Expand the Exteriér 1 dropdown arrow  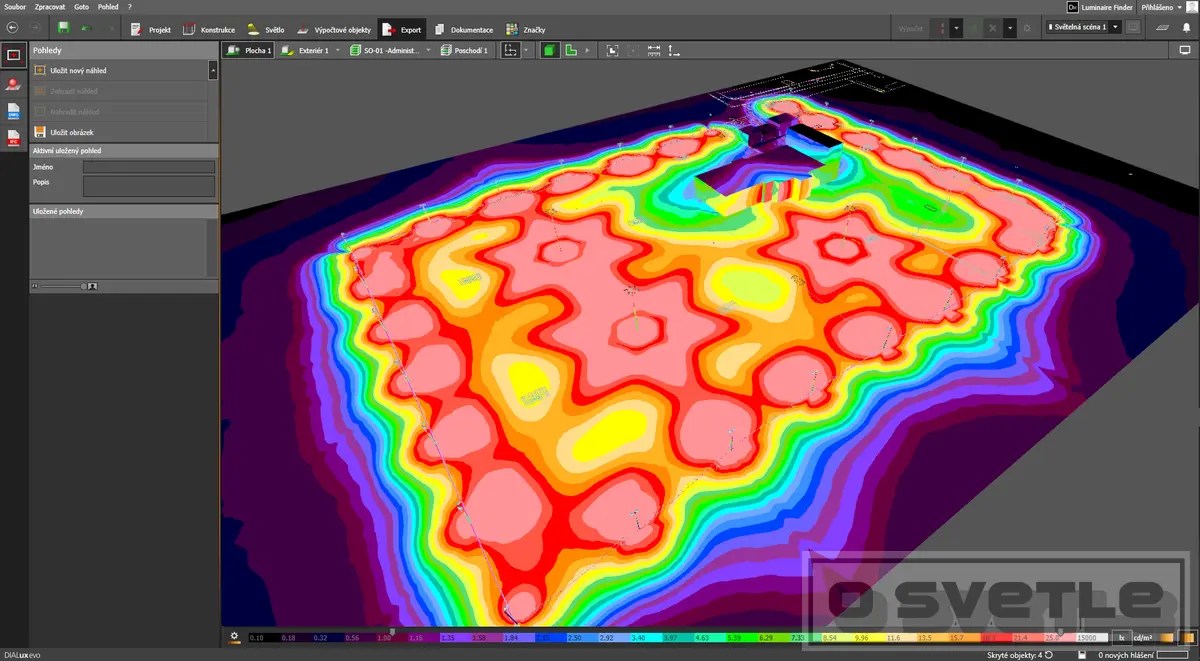pos(338,50)
